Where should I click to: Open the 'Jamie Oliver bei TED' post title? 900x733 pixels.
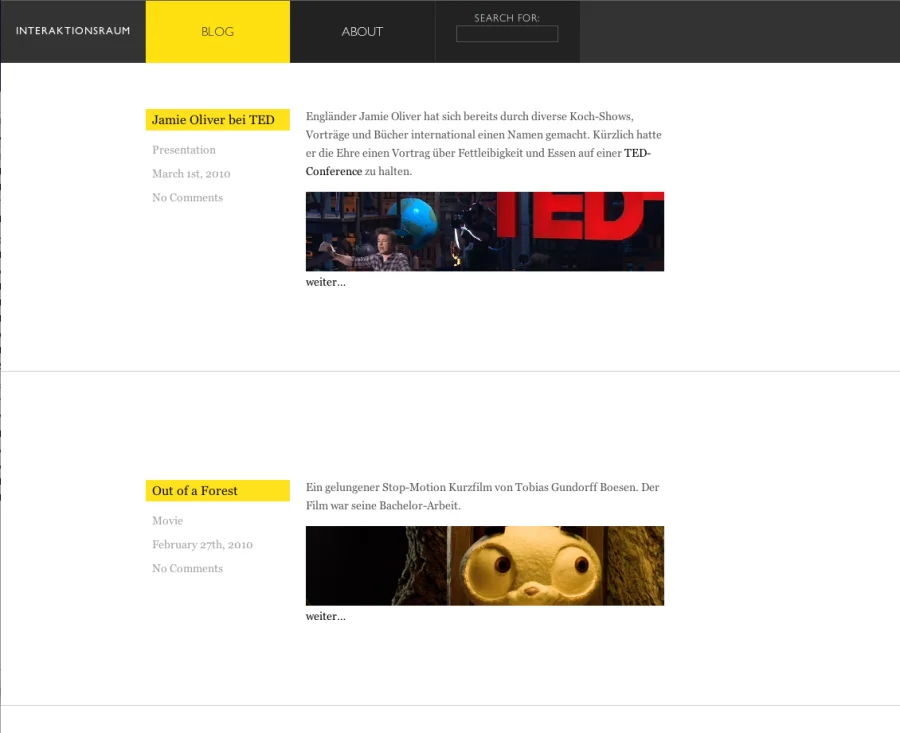(213, 120)
